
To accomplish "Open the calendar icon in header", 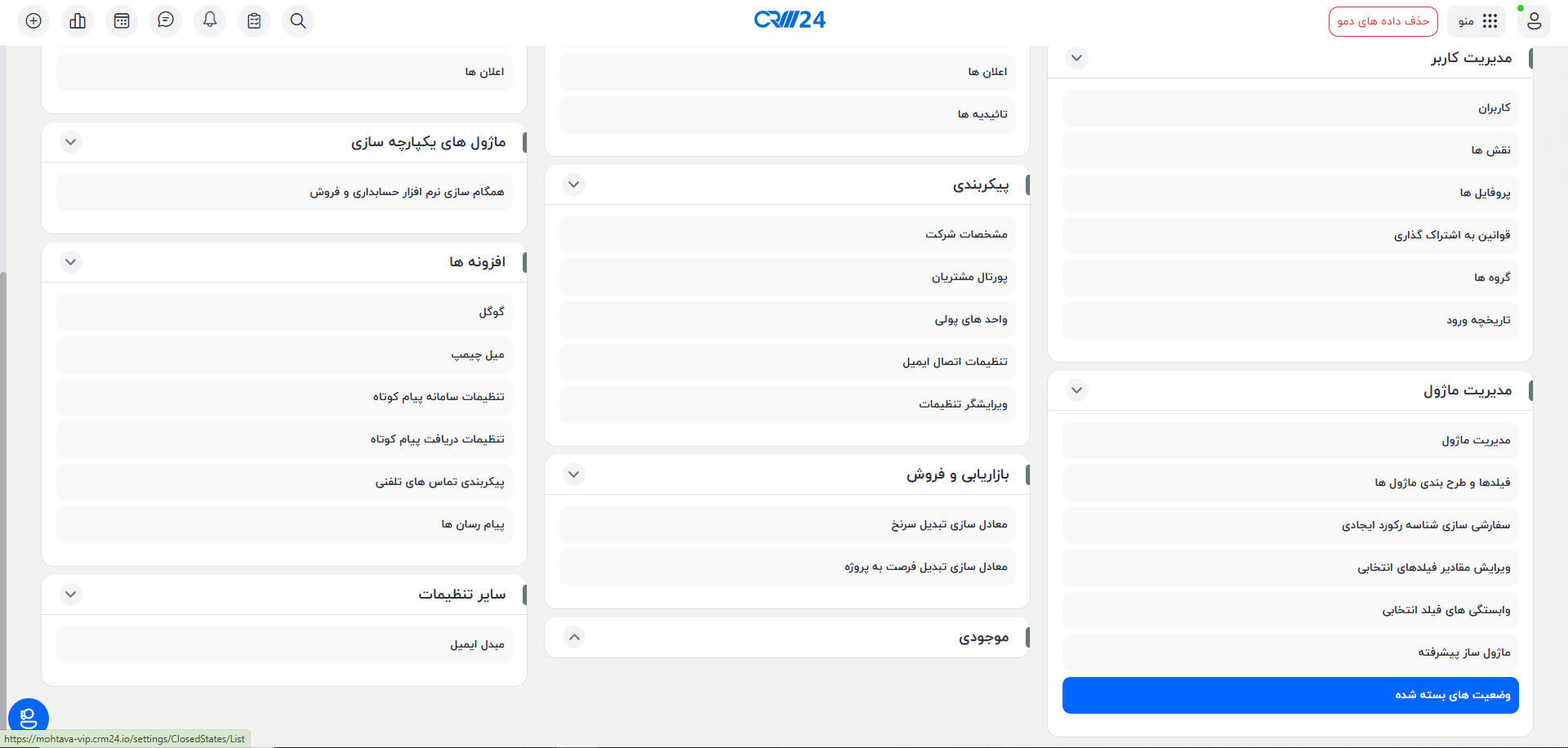I will click(122, 21).
